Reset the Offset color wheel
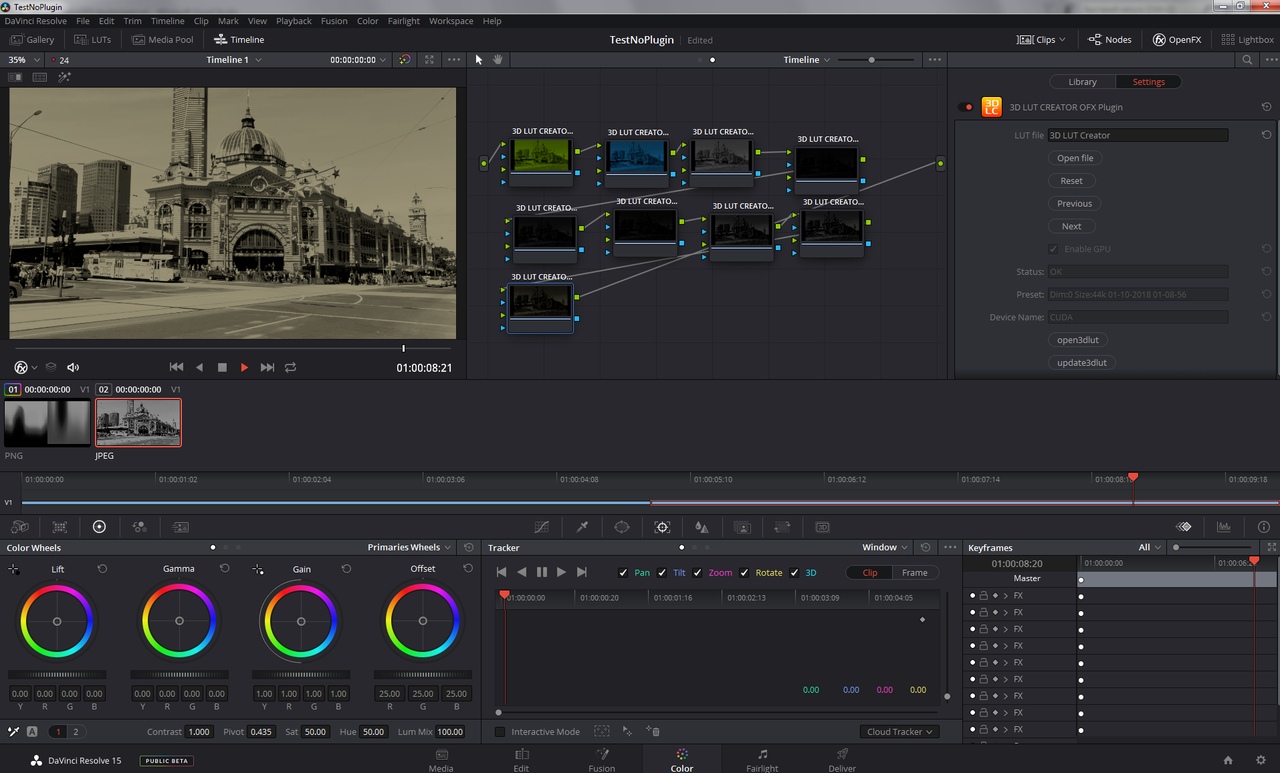The image size is (1280, 773). point(468,569)
